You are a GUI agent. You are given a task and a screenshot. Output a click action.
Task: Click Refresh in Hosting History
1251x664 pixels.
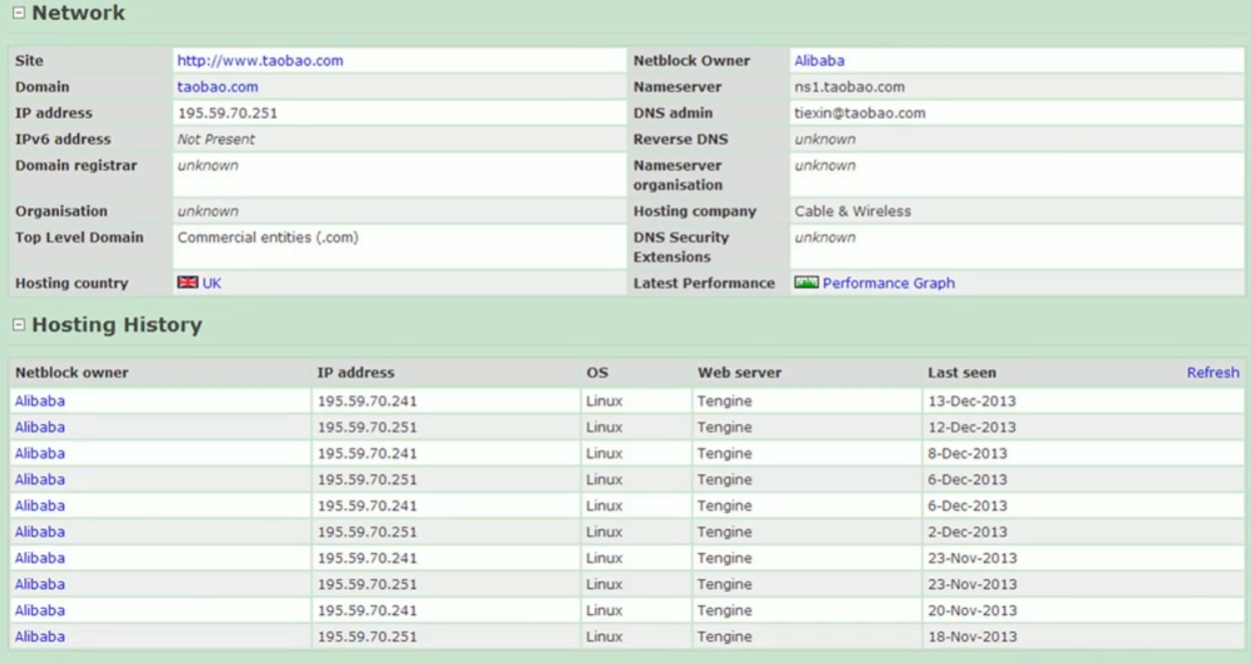coord(1213,373)
